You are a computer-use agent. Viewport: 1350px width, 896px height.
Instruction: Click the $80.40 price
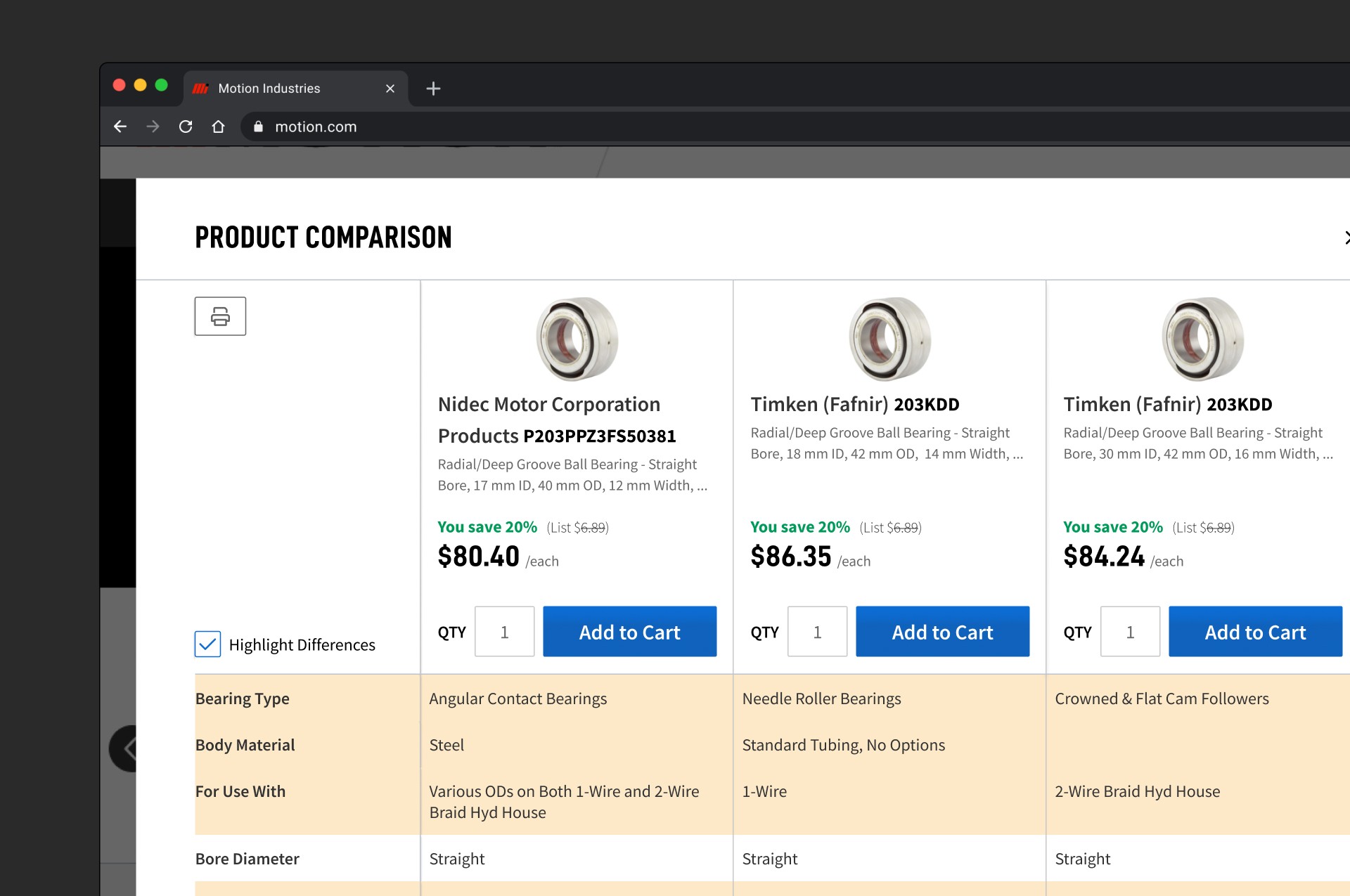click(478, 557)
